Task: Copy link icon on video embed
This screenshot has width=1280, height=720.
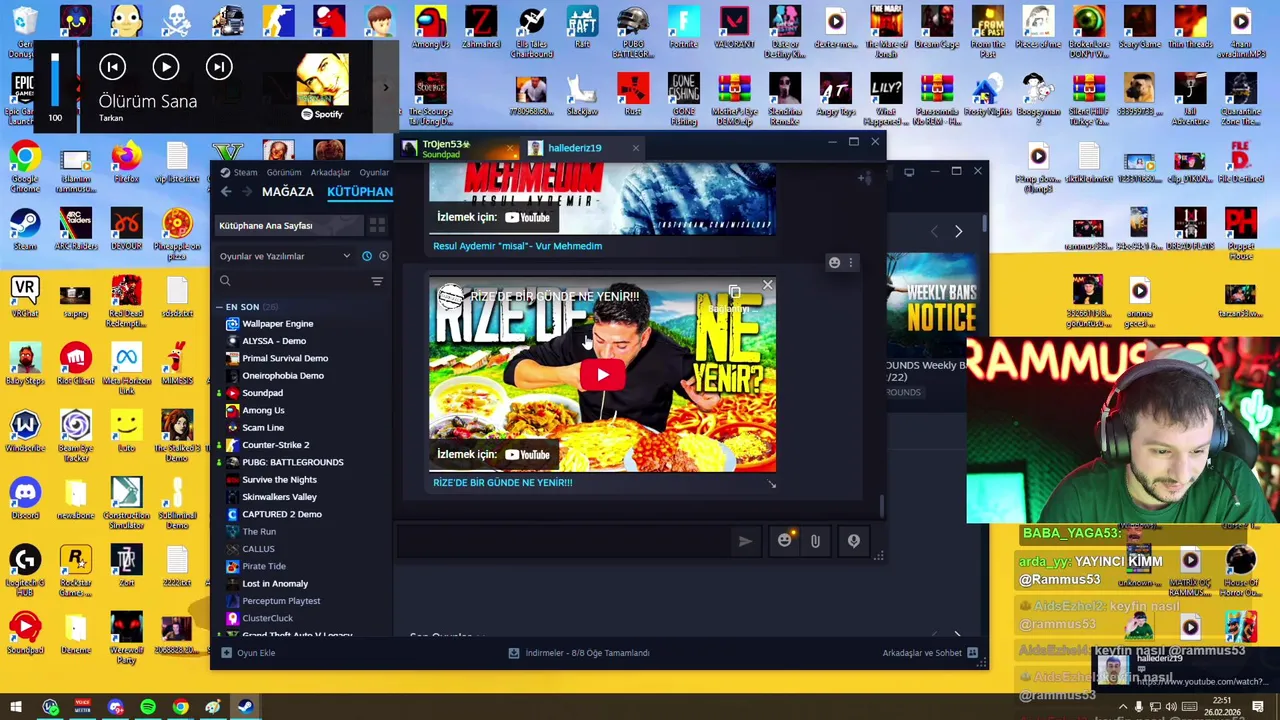Action: pos(735,293)
